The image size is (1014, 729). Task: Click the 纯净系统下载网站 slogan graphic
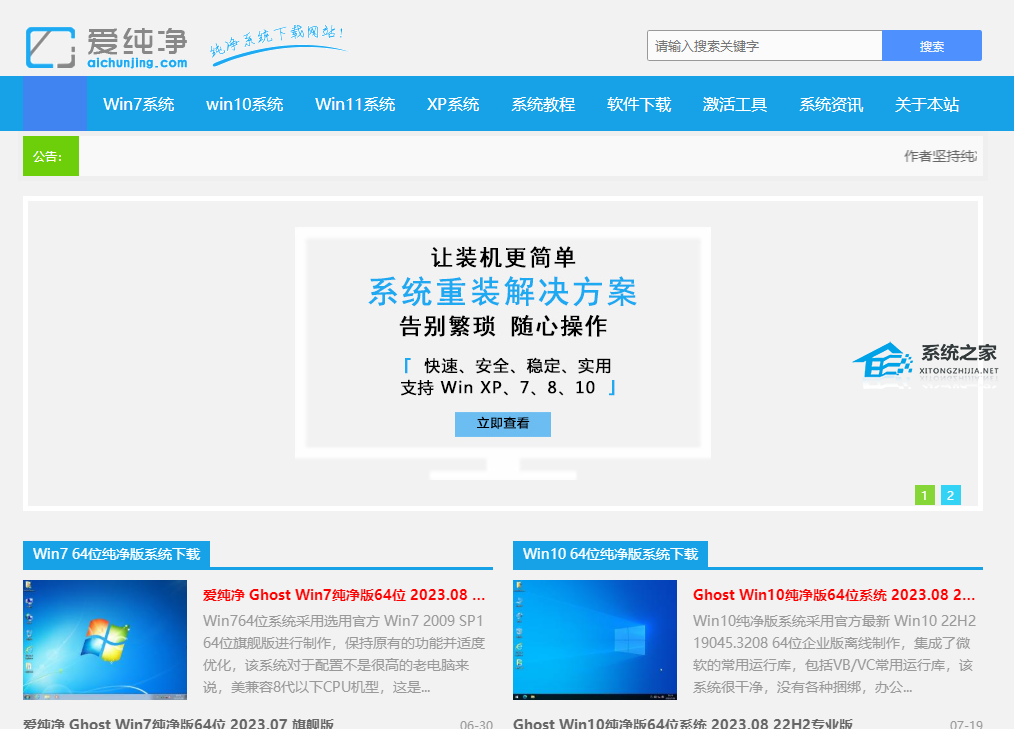coord(277,45)
